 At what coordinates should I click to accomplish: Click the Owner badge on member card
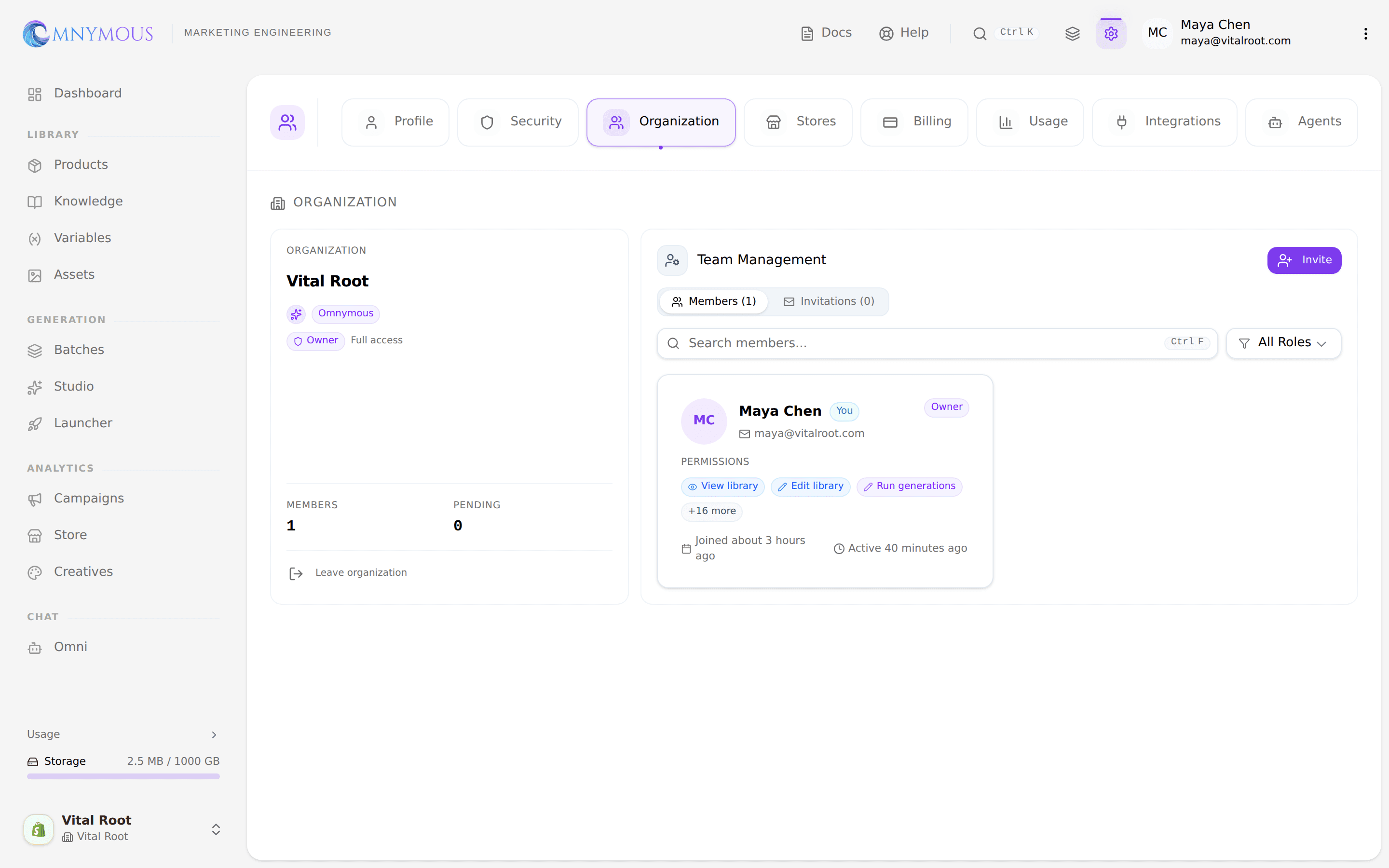[946, 407]
